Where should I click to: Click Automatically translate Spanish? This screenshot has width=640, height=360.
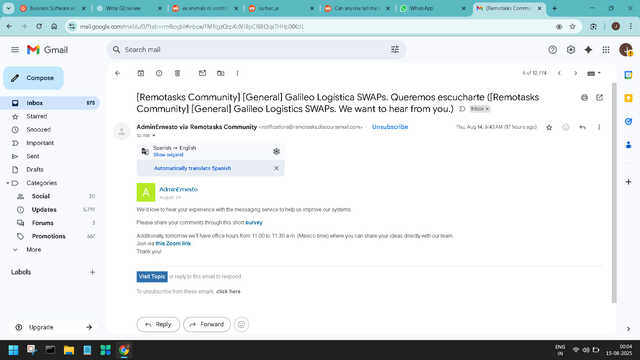(x=192, y=168)
